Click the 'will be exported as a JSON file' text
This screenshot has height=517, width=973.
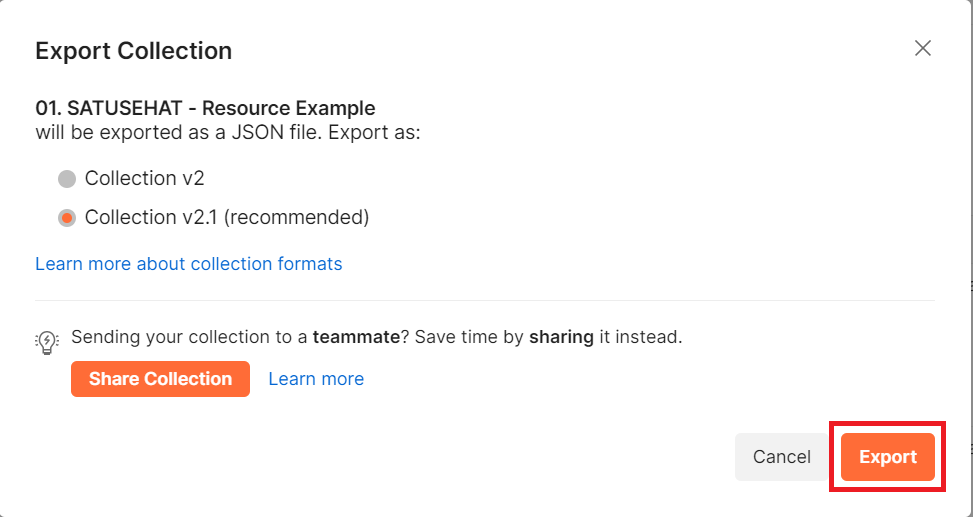(x=179, y=133)
